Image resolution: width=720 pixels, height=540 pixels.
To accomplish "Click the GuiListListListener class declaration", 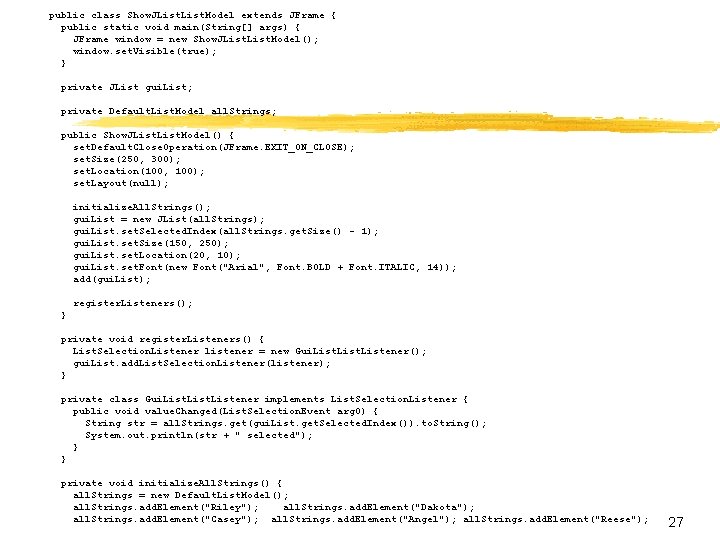I will 264,399.
